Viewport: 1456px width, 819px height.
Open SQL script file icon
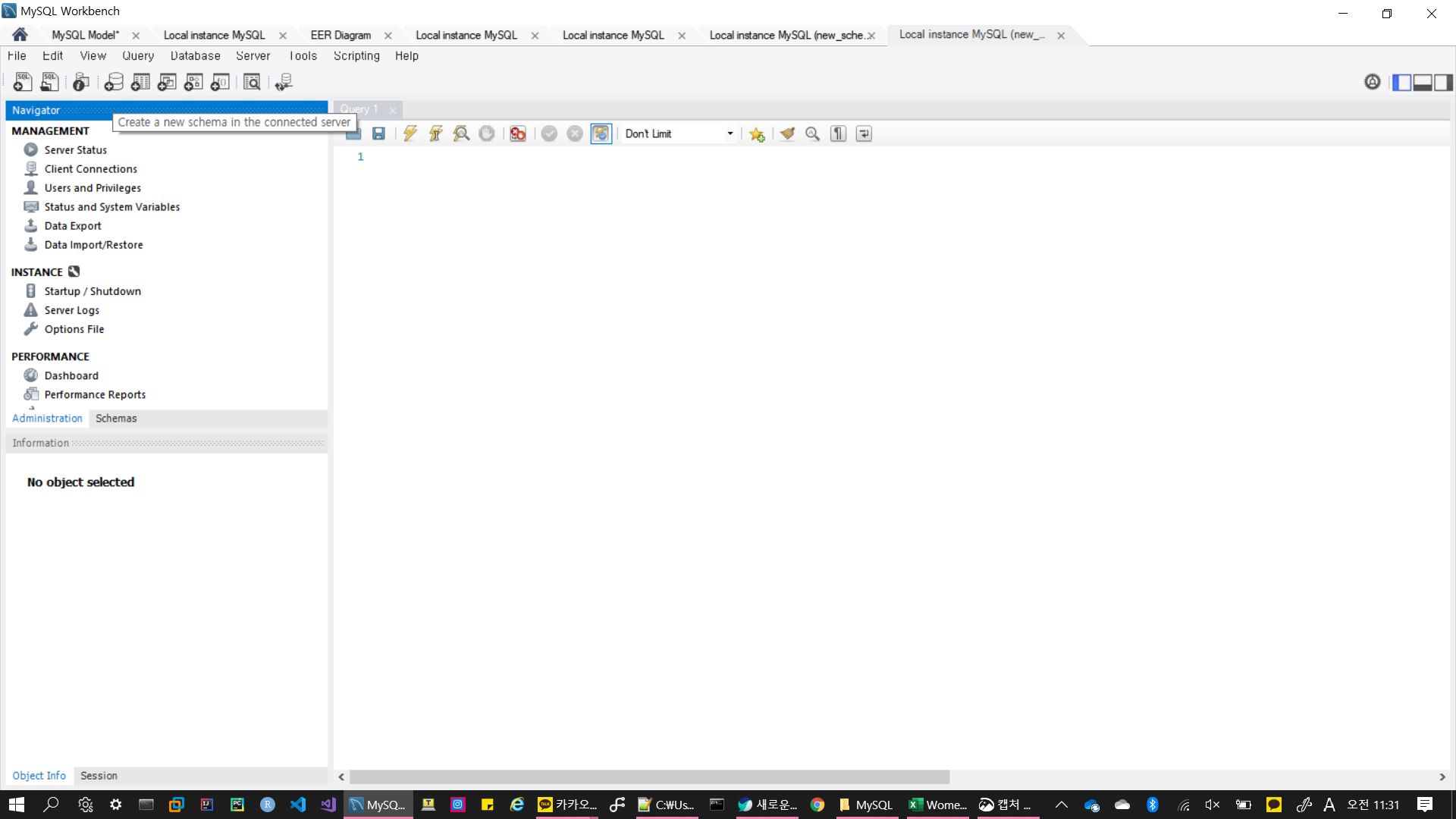(x=50, y=82)
